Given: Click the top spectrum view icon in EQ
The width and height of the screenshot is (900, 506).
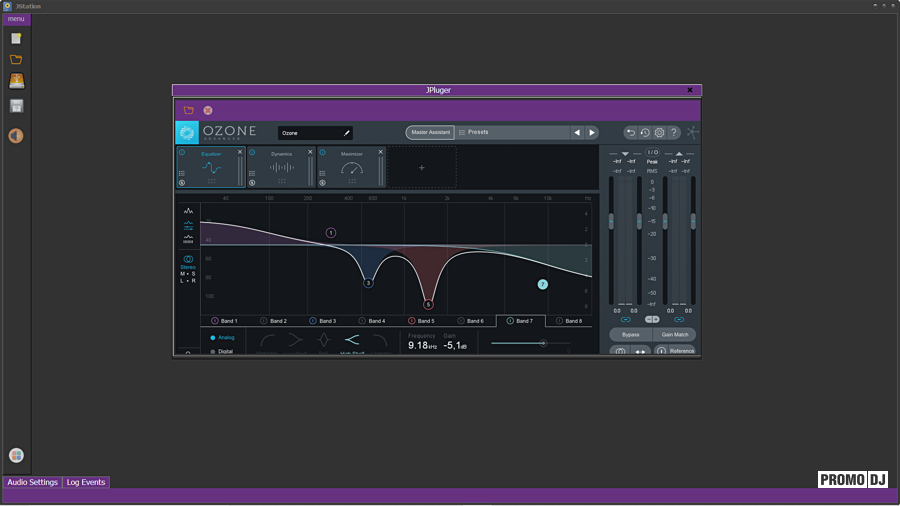Looking at the screenshot, I should tap(188, 211).
